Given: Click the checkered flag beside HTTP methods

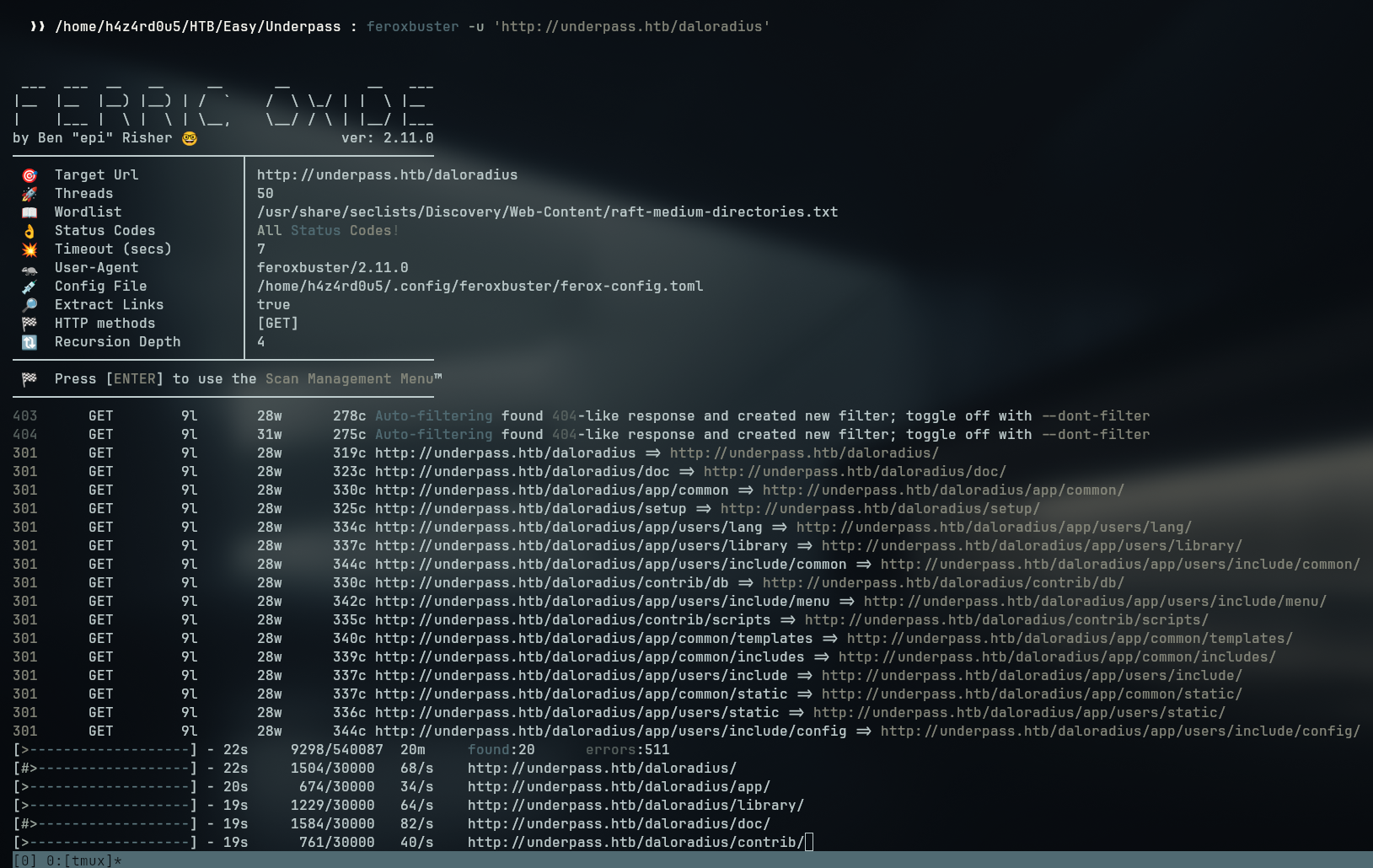Looking at the screenshot, I should [x=29, y=324].
